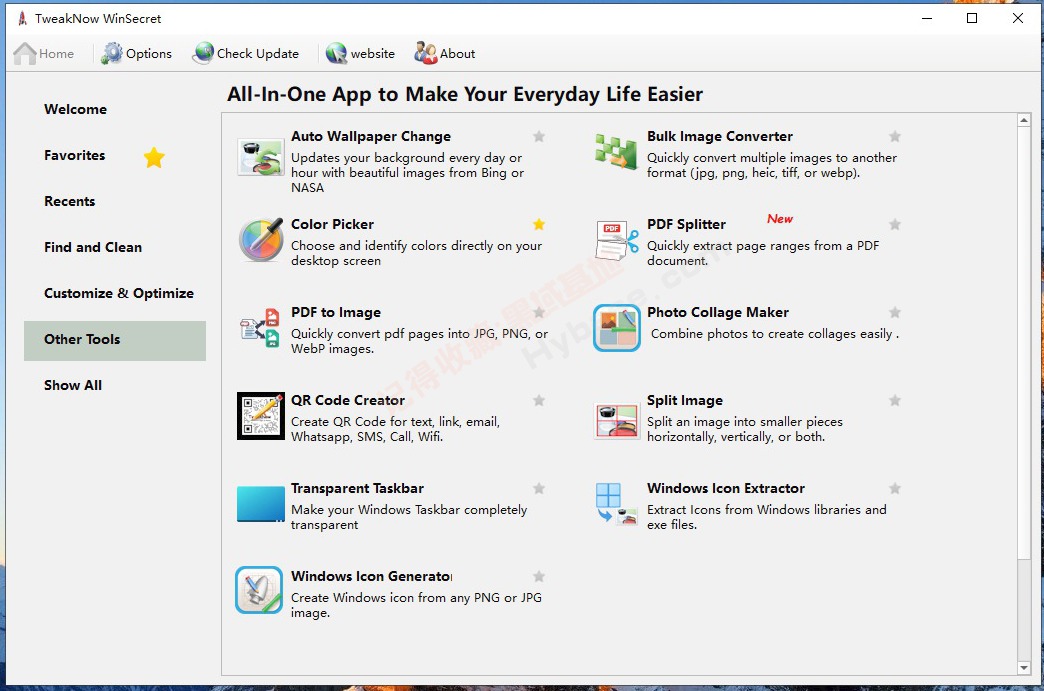Viewport: 1044px width, 691px height.
Task: Click the Color Picker title
Action: (332, 224)
